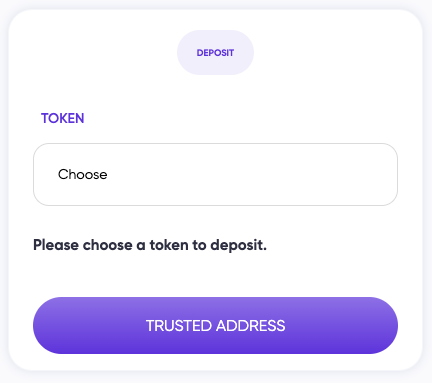Show the token list under the TOKEN label

(x=215, y=174)
